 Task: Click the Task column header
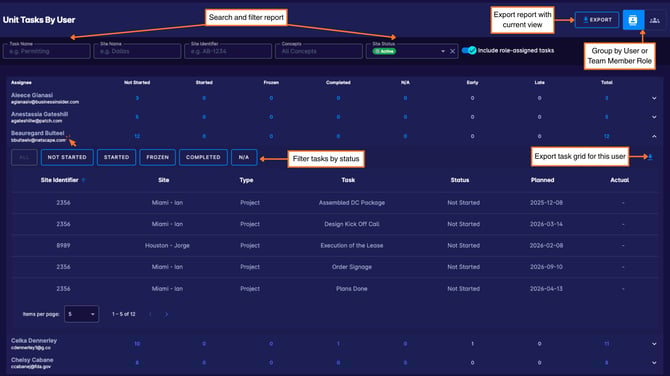[348, 180]
